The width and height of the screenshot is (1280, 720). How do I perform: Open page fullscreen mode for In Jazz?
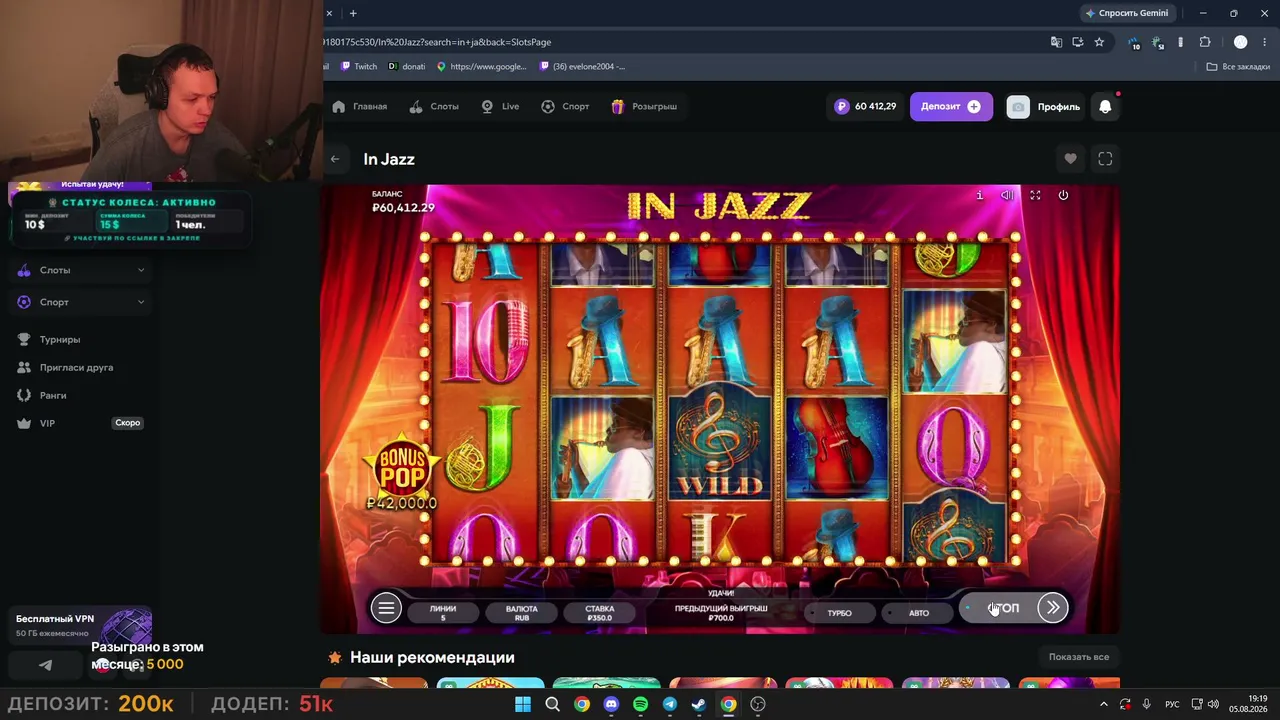click(1105, 159)
